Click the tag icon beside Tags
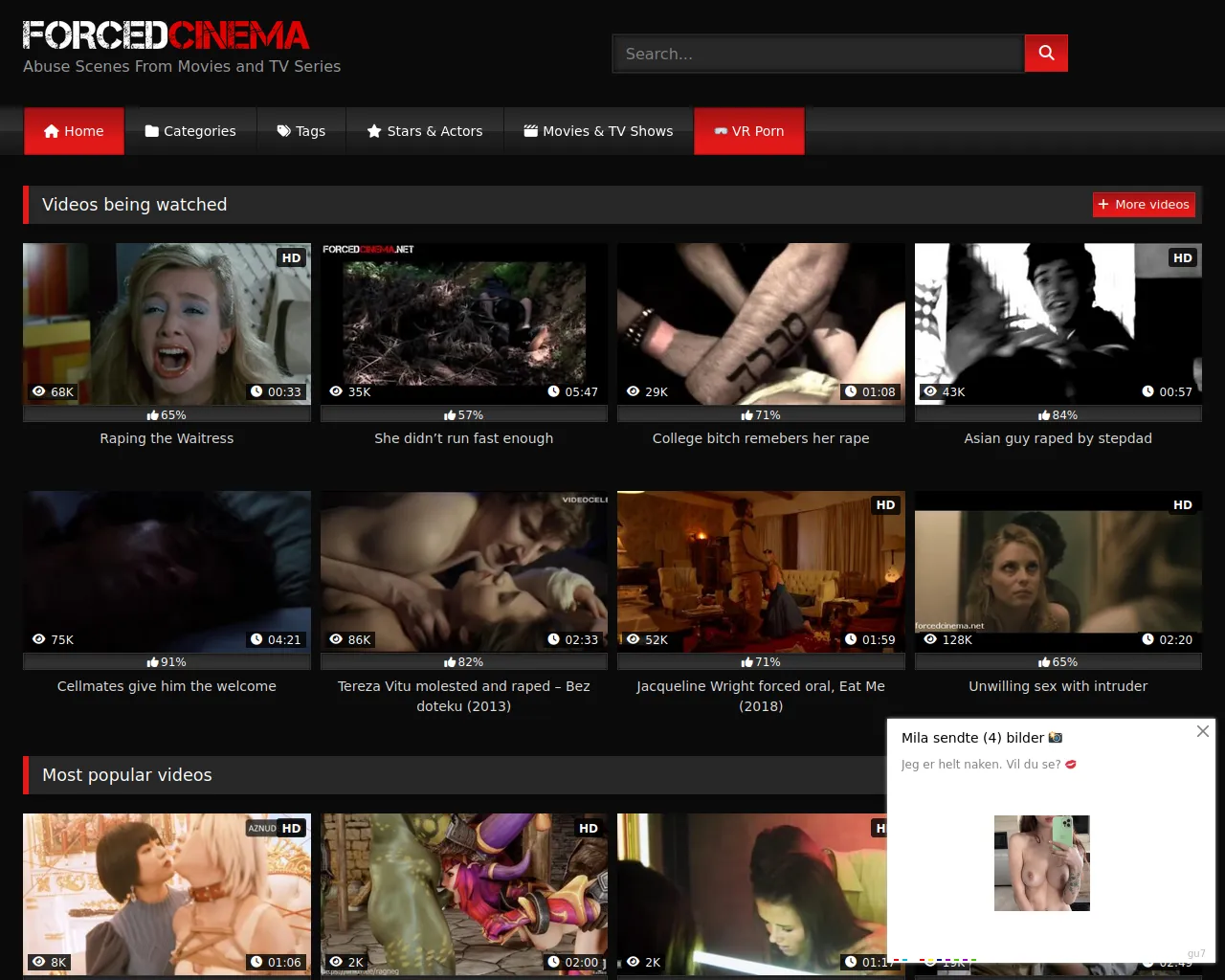The width and height of the screenshot is (1225, 980). 283,131
